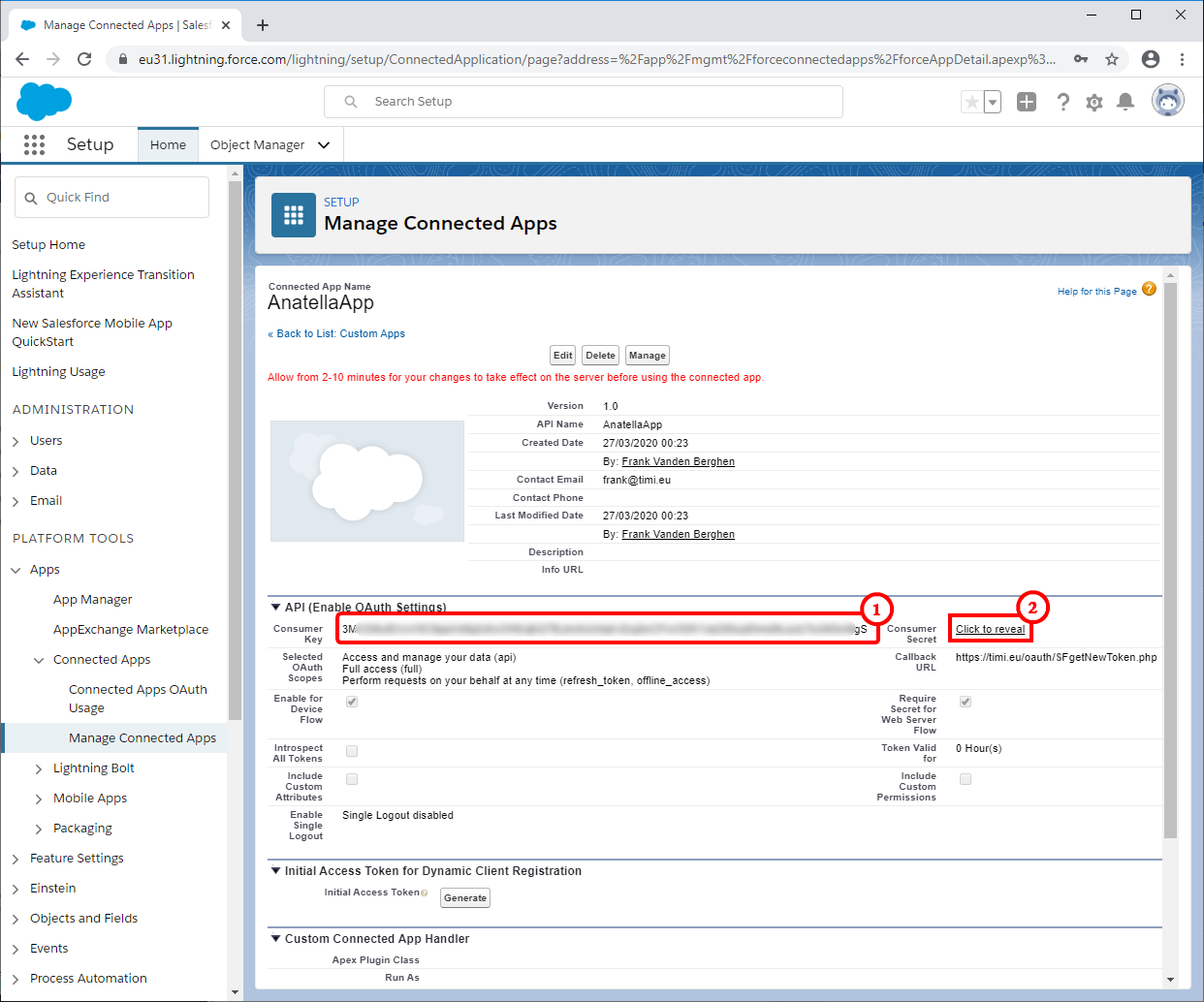Collapse Initial Access Token section triangle
Viewport: 1204px width, 1002px height.
275,871
